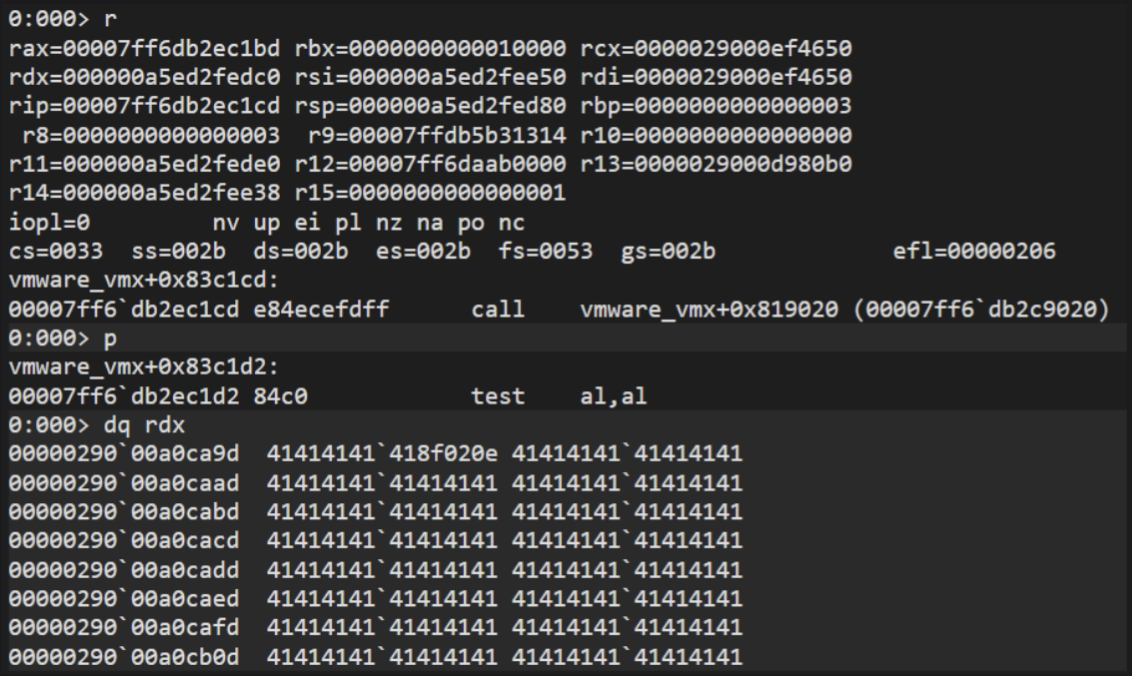Select the efl=00000206 flags text
Image resolution: width=1132 pixels, height=676 pixels.
974,250
